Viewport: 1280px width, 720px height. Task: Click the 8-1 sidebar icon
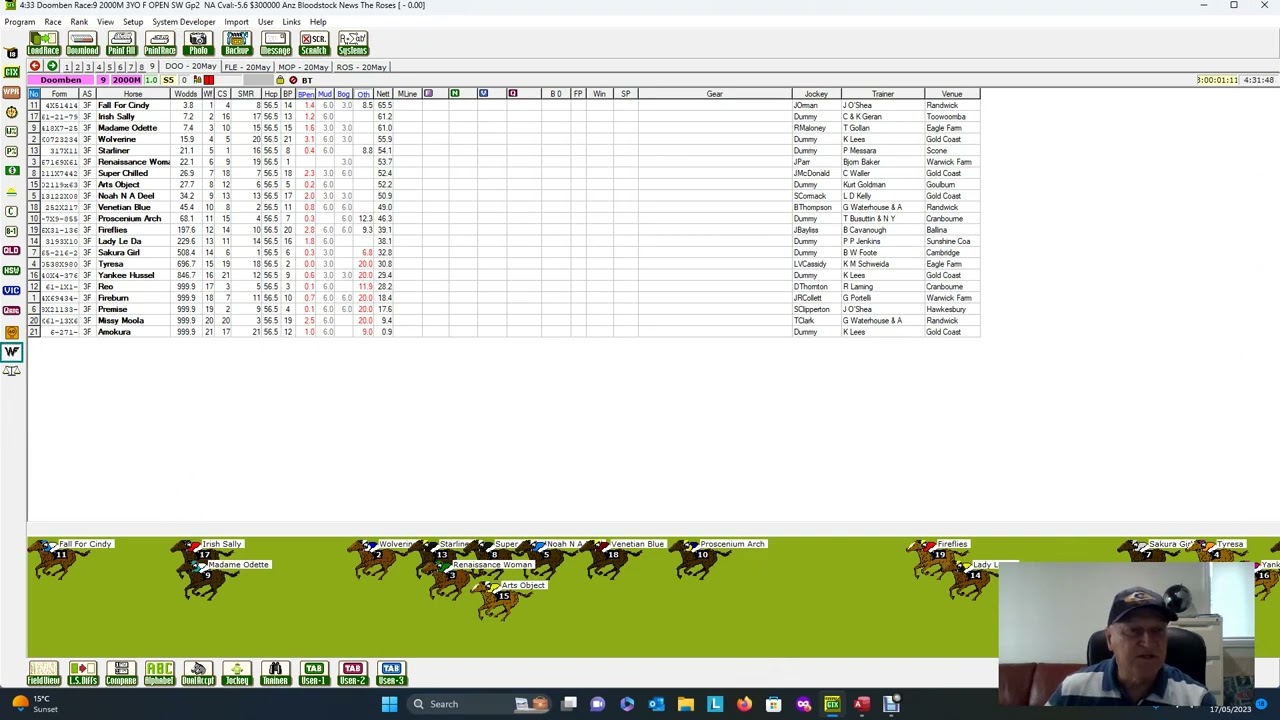coord(11,230)
